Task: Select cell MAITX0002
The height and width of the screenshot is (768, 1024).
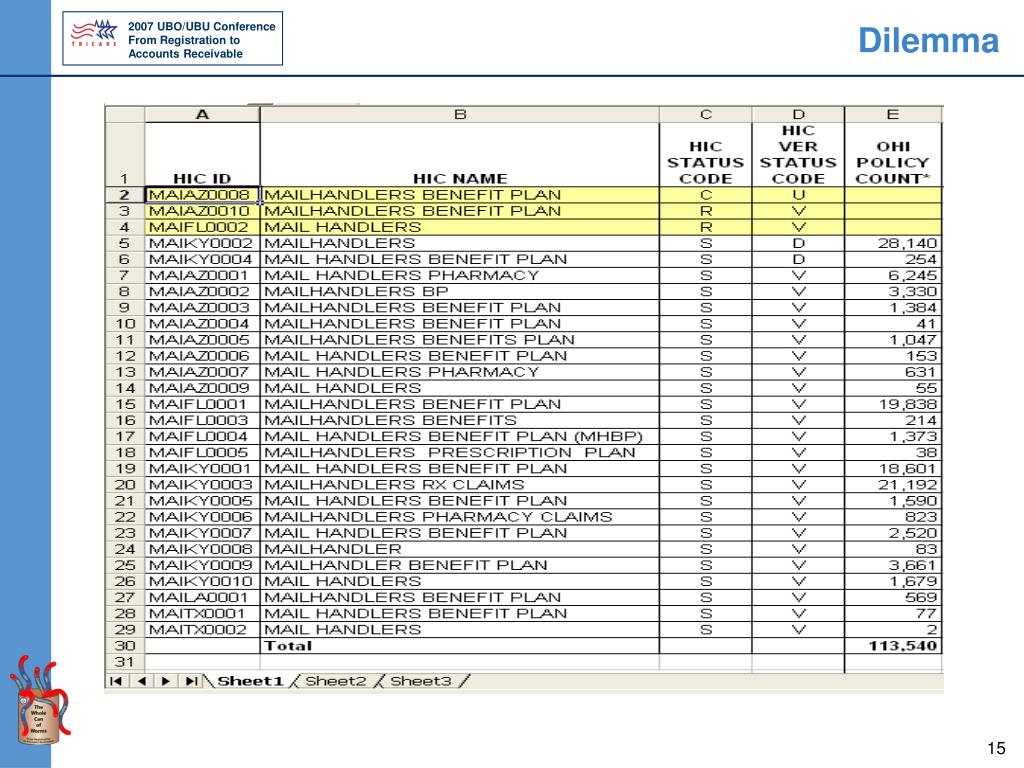Action: coord(202,630)
